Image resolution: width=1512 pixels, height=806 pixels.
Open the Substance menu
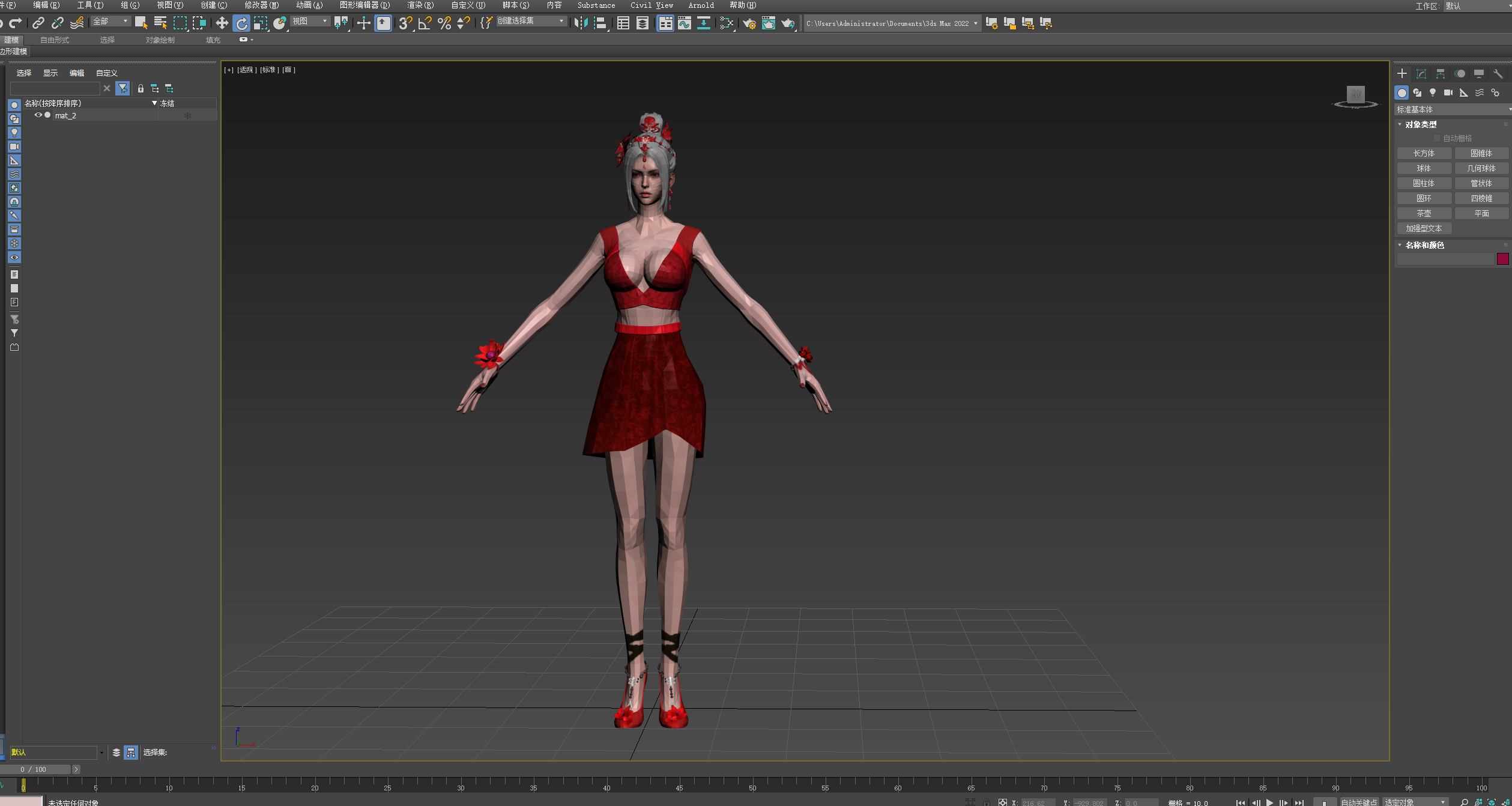coord(596,5)
